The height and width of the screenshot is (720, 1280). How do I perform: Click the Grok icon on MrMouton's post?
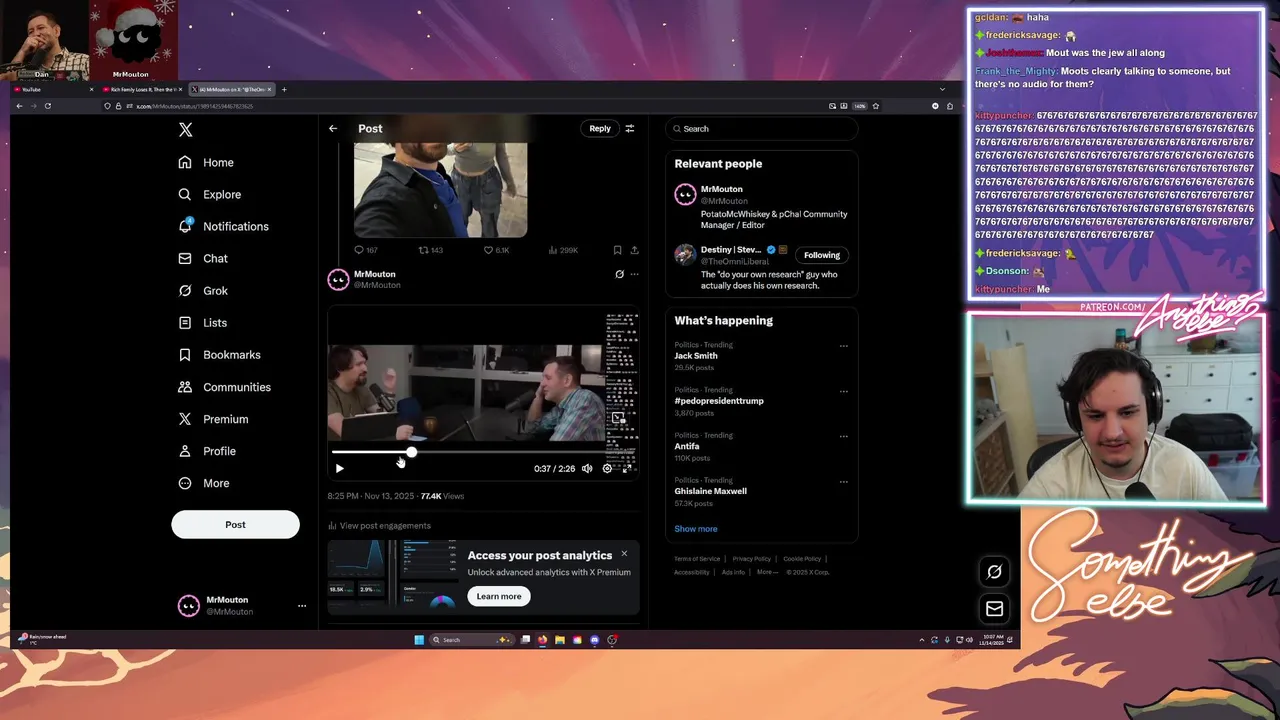pyautogui.click(x=619, y=274)
